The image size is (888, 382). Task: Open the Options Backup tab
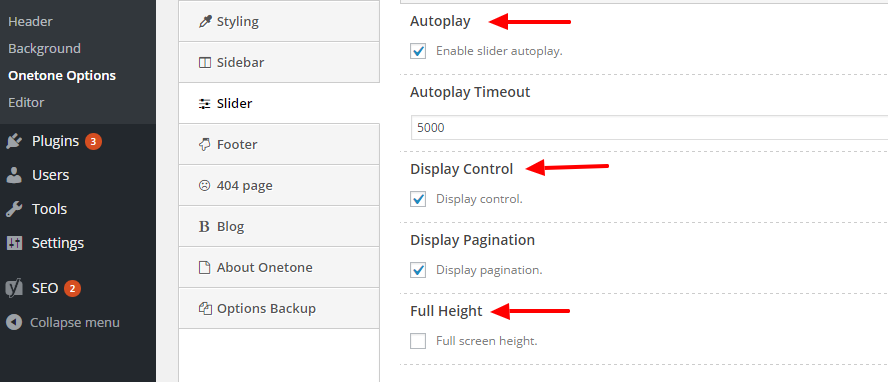pyautogui.click(x=279, y=308)
